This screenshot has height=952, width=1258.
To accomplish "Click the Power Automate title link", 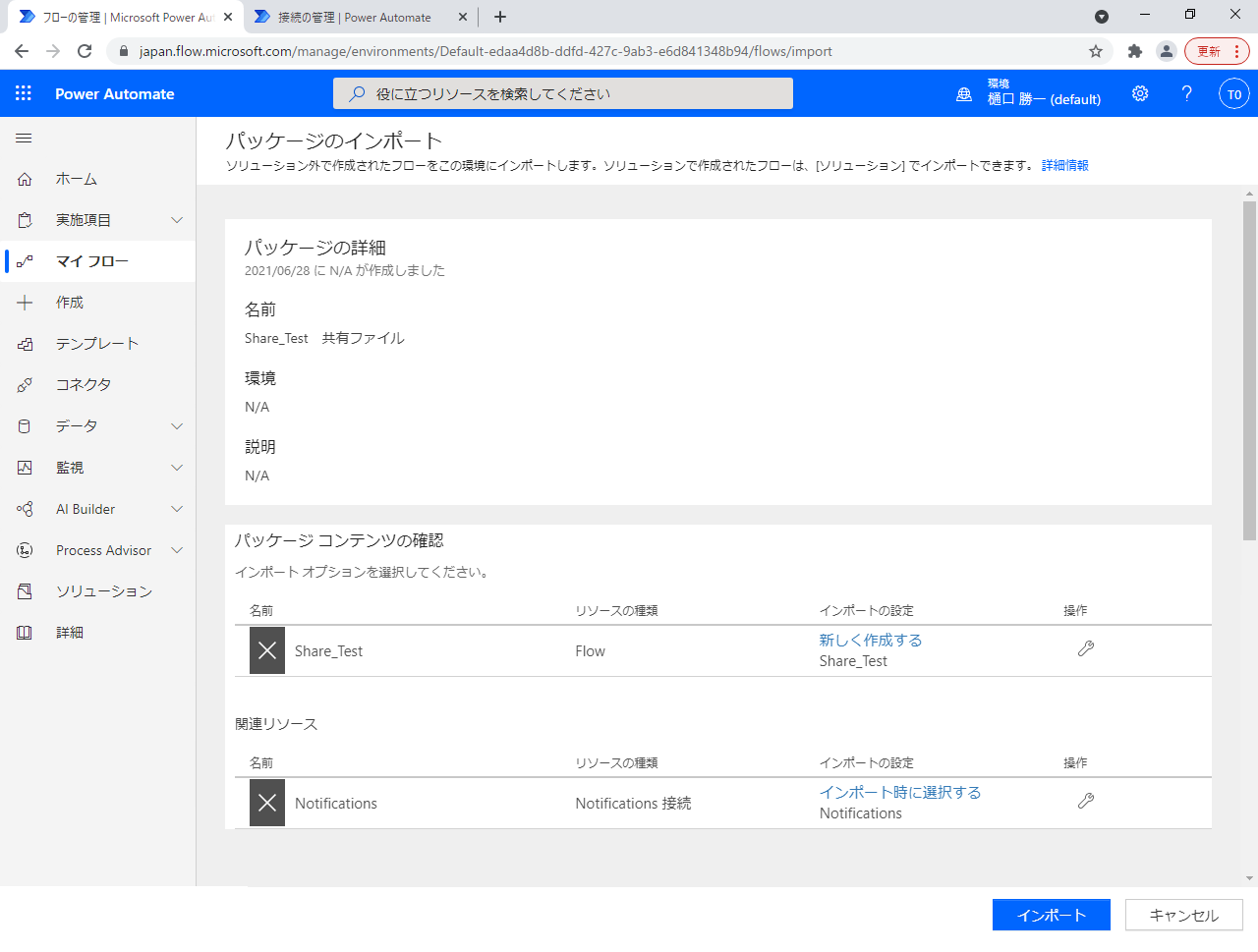I will click(x=115, y=94).
